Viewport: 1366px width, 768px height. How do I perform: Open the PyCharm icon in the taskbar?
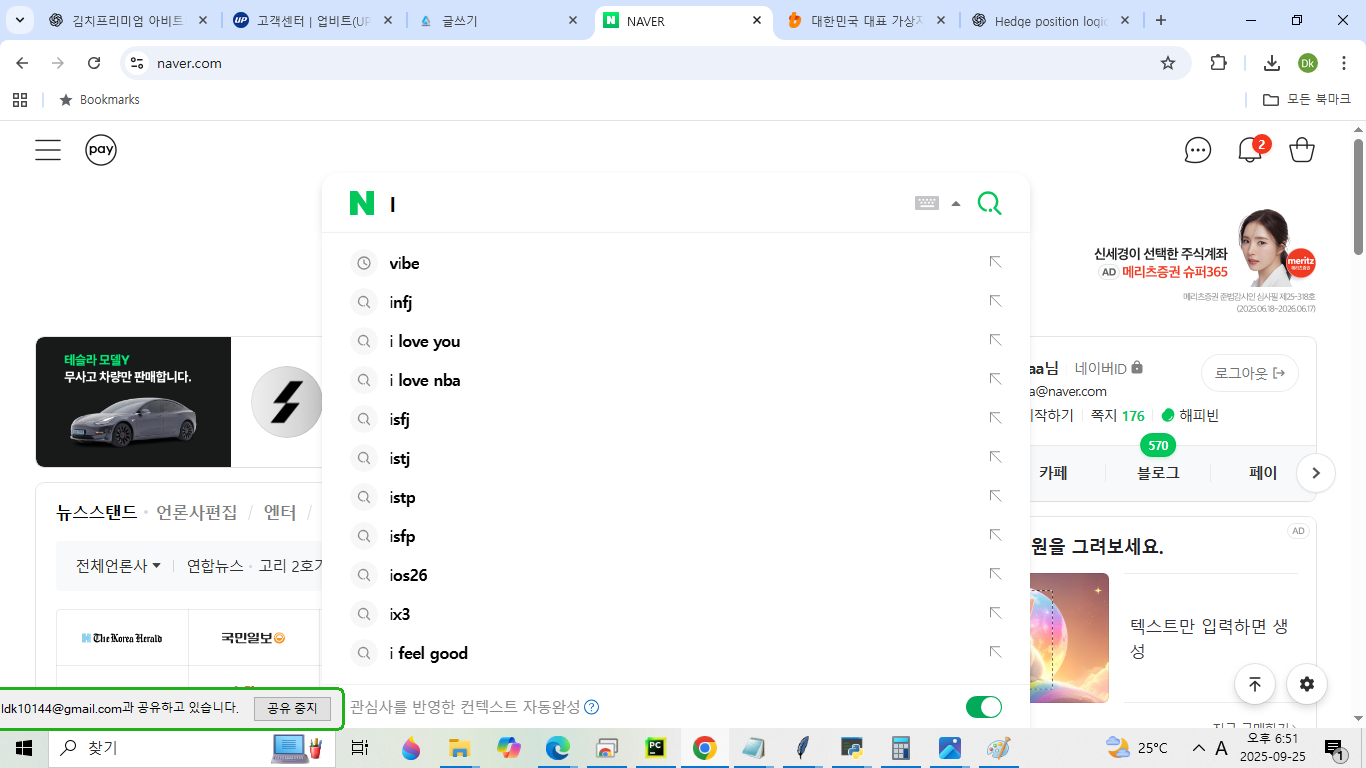pos(656,747)
